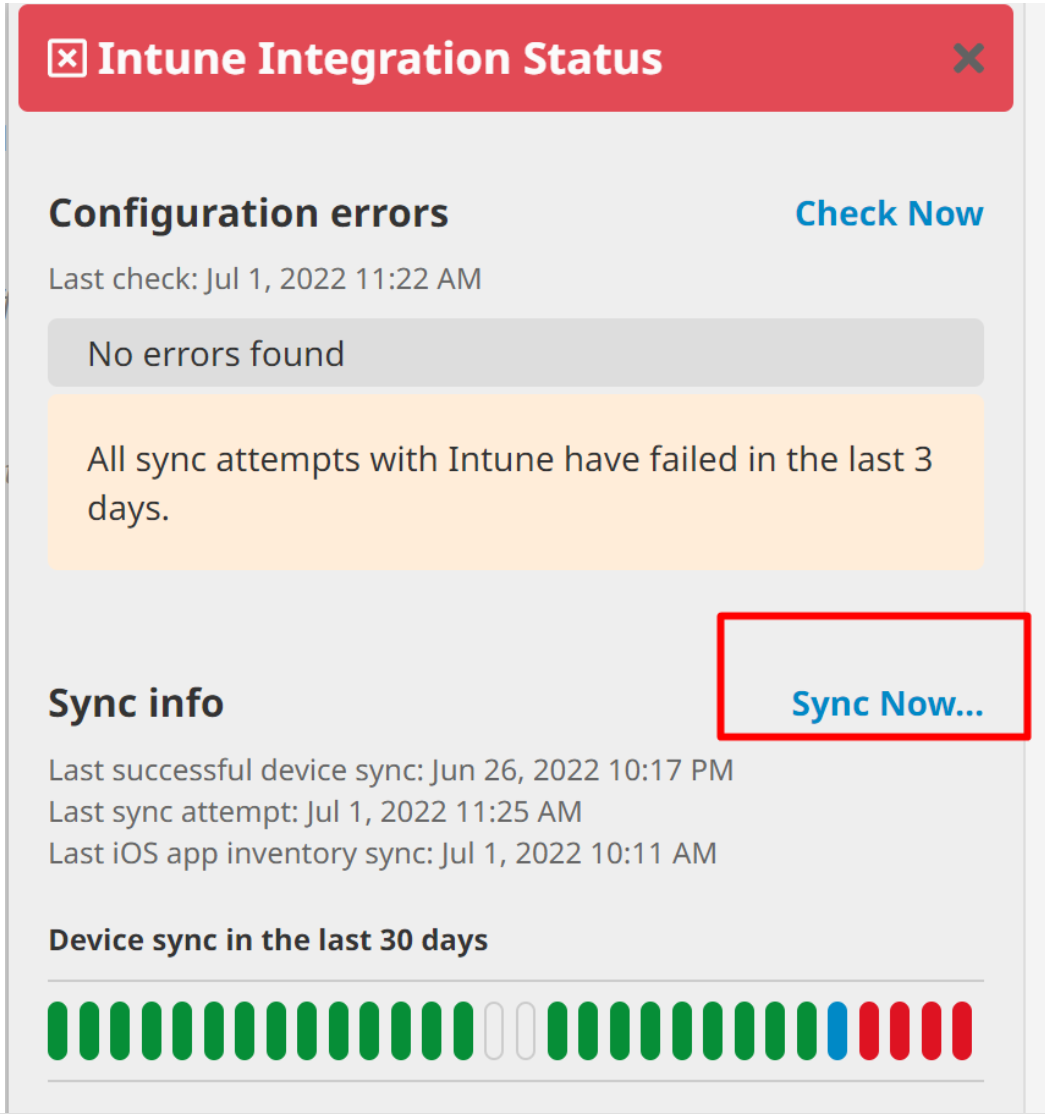This screenshot has height=1114, width=1045.
Task: Click the Configuration errors heading
Action: point(248,213)
